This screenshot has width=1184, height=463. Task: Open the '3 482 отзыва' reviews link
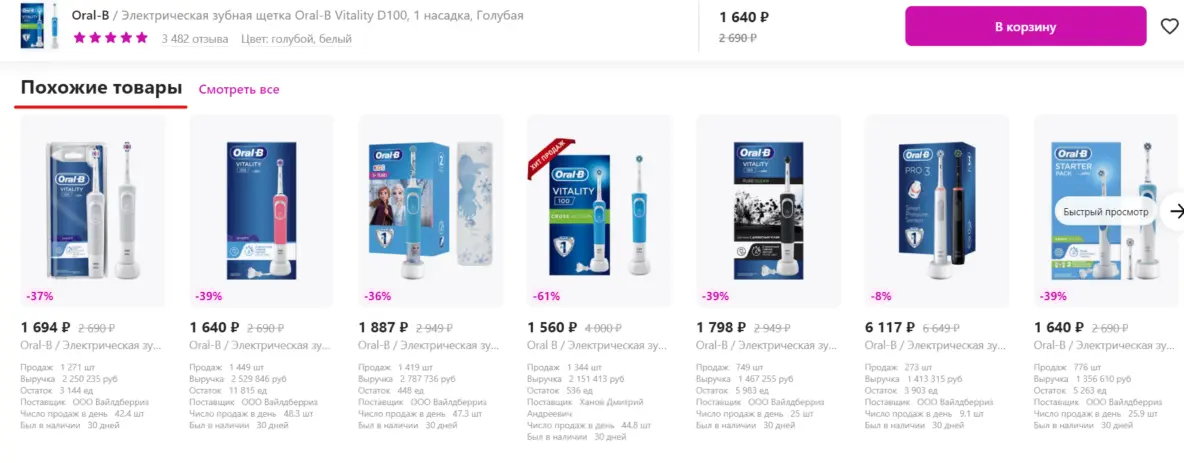pos(195,39)
